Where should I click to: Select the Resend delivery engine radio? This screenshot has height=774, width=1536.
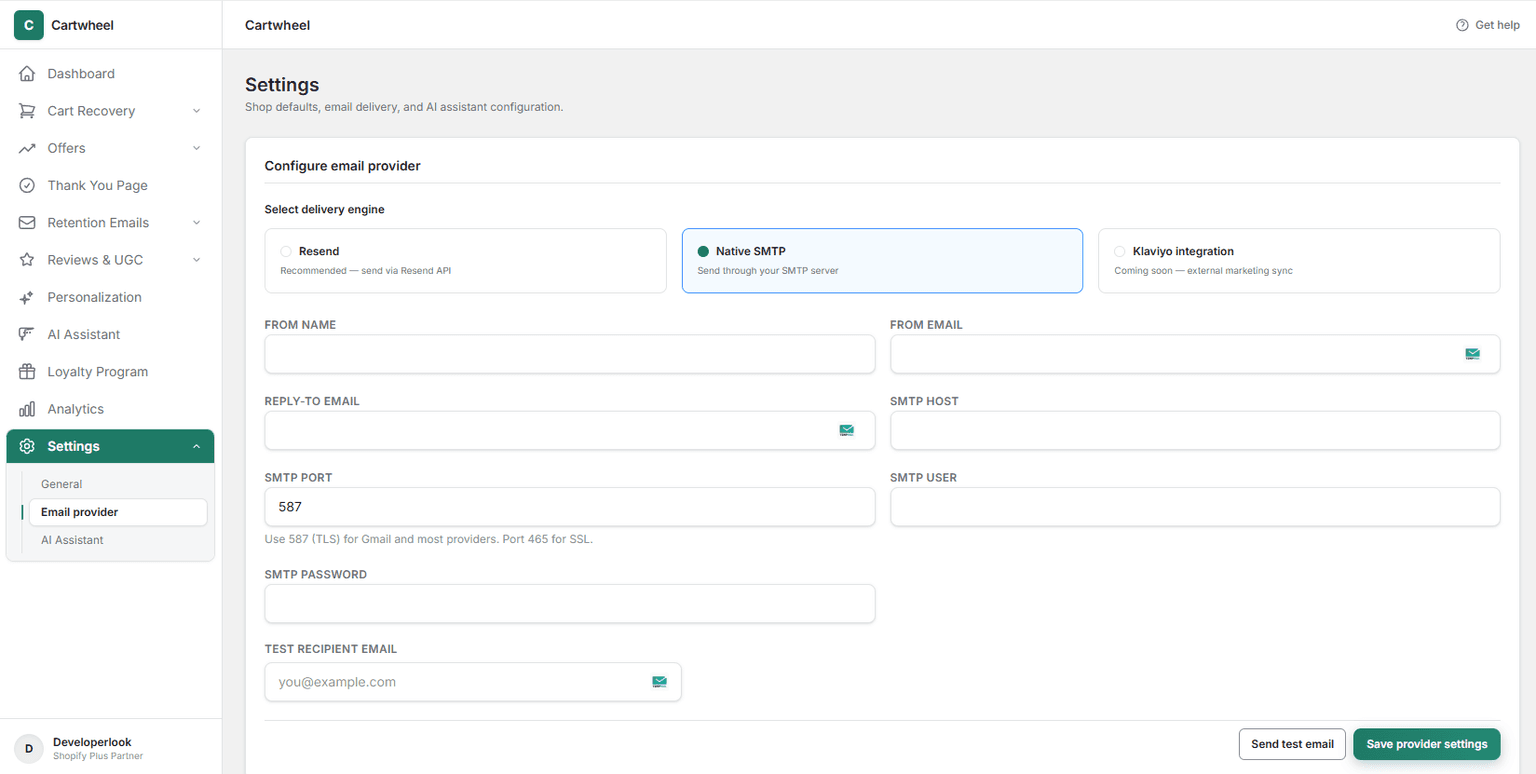point(286,252)
